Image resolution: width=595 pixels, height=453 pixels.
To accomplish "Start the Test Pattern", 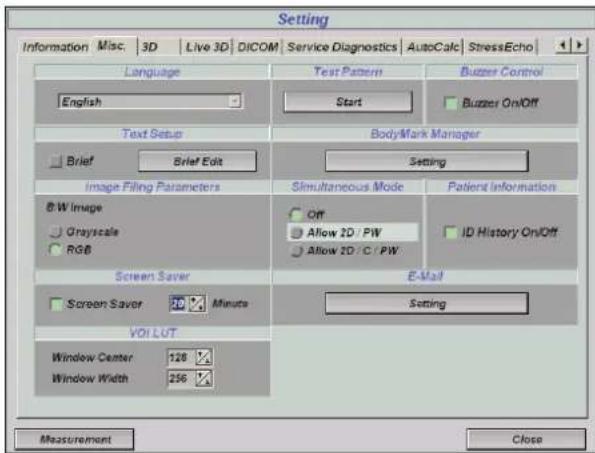I will click(348, 102).
